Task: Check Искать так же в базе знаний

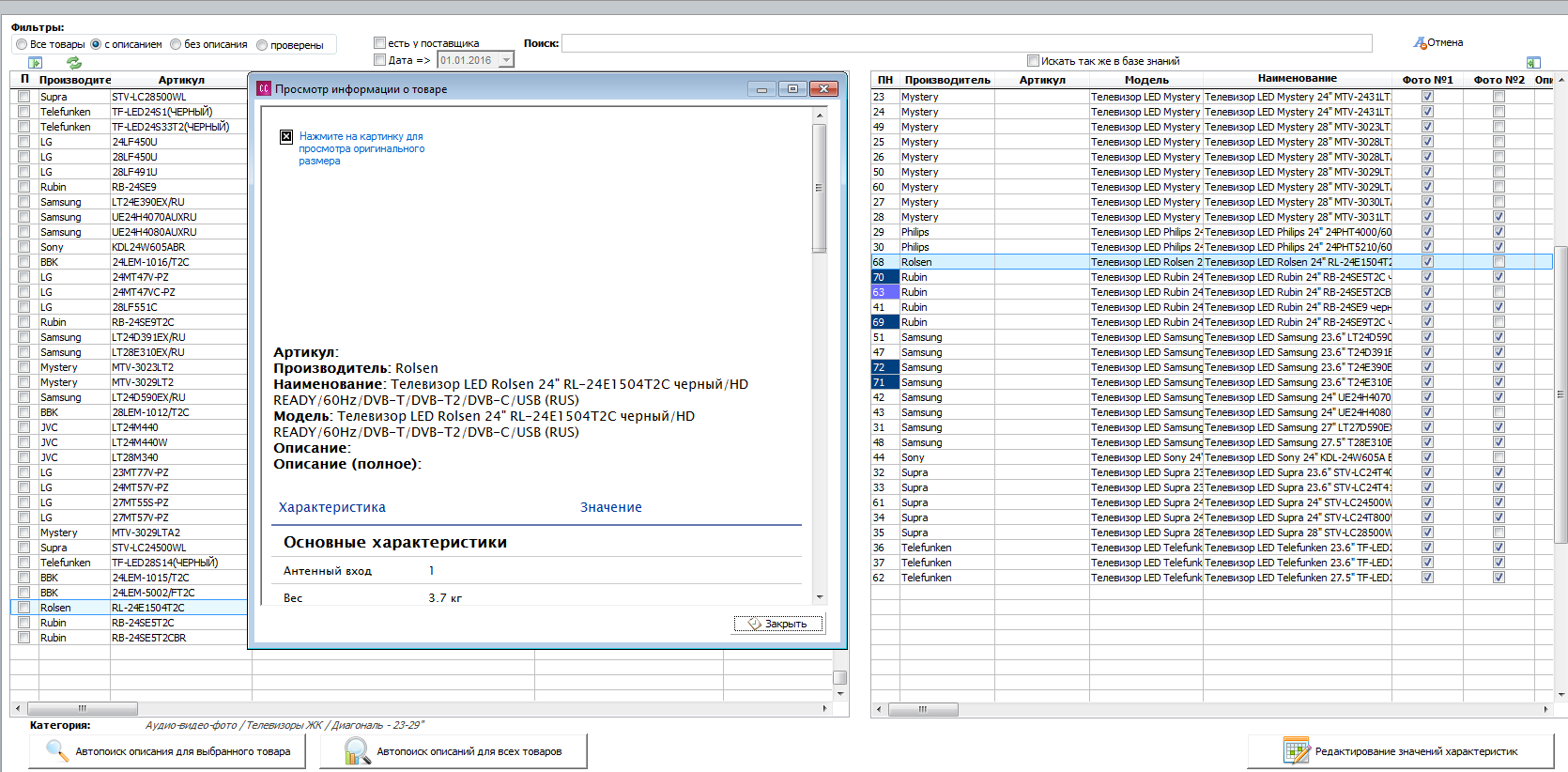Action: 1033,61
